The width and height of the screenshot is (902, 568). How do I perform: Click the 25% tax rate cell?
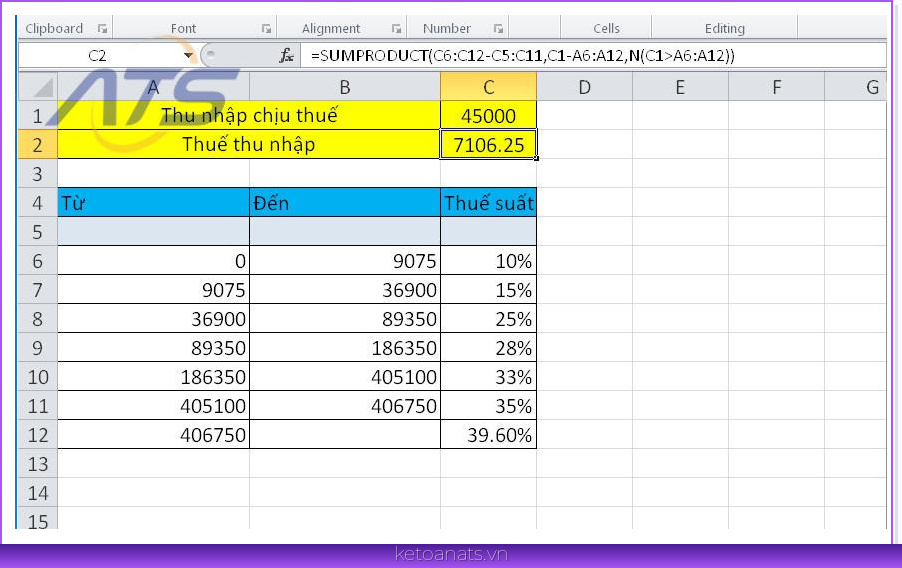tap(488, 318)
